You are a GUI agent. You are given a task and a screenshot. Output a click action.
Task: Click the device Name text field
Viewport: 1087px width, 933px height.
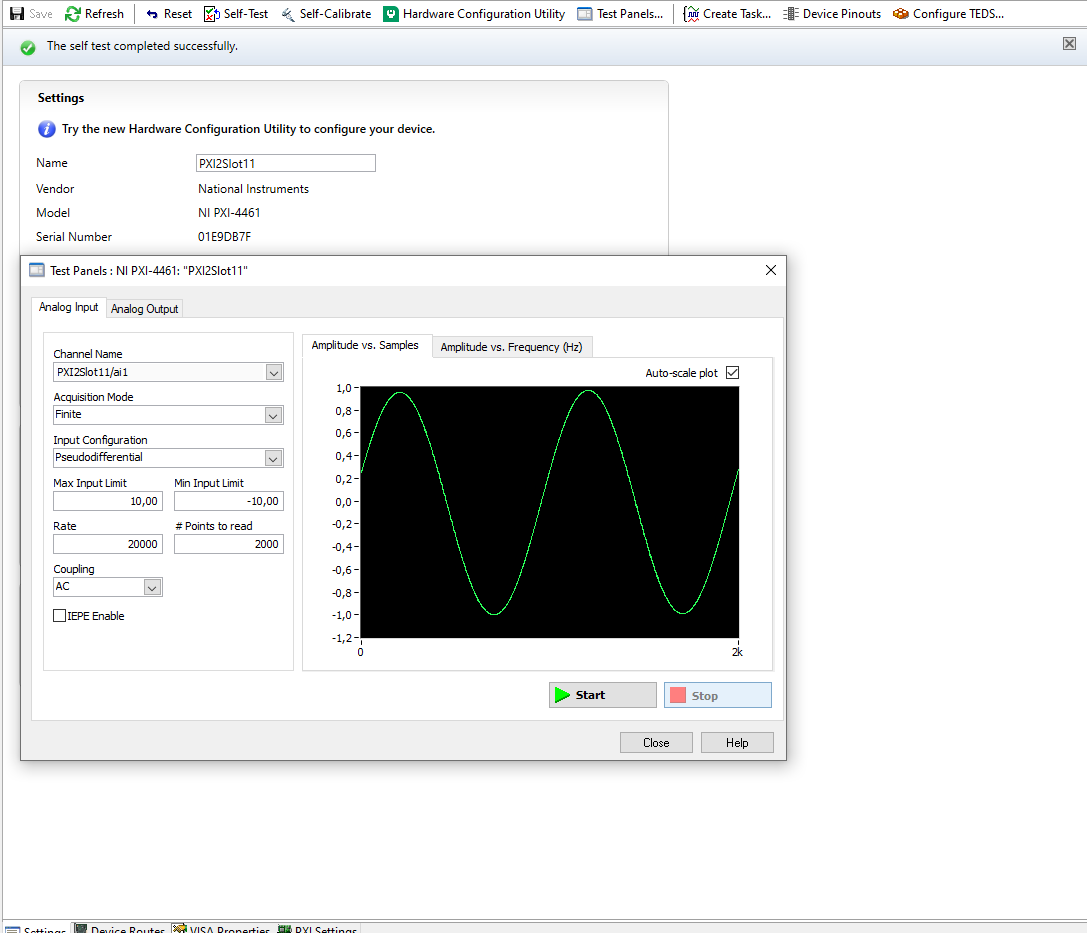pos(286,164)
